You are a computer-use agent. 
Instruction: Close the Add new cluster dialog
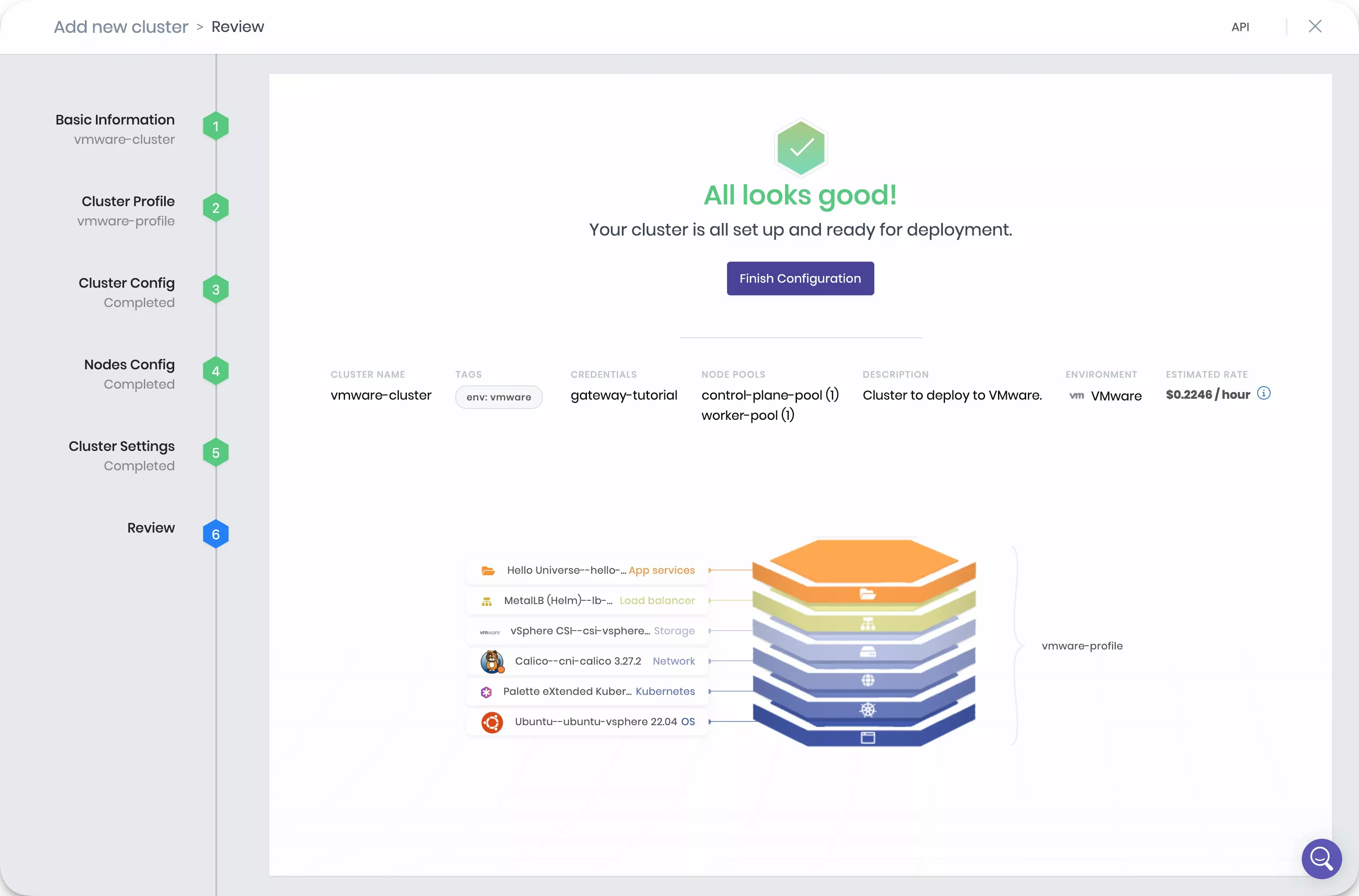[x=1315, y=26]
